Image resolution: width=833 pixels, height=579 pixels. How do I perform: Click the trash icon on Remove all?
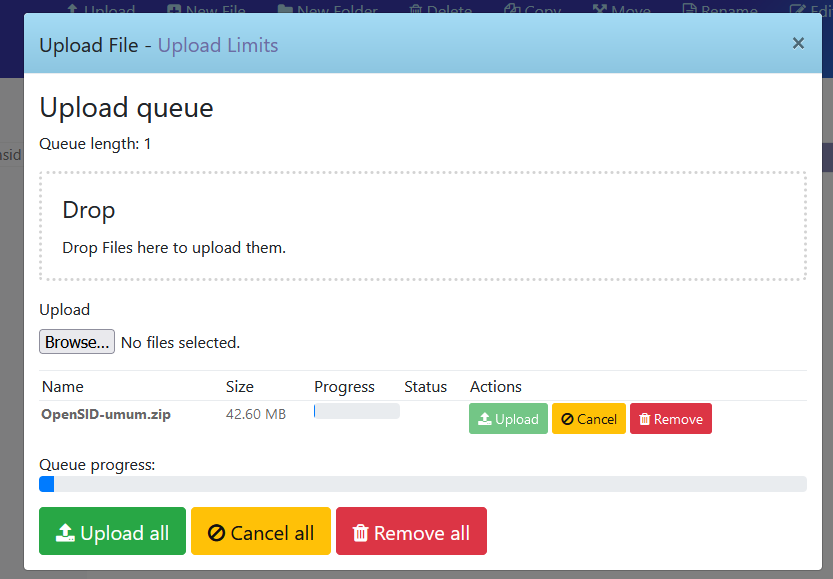tap(361, 533)
